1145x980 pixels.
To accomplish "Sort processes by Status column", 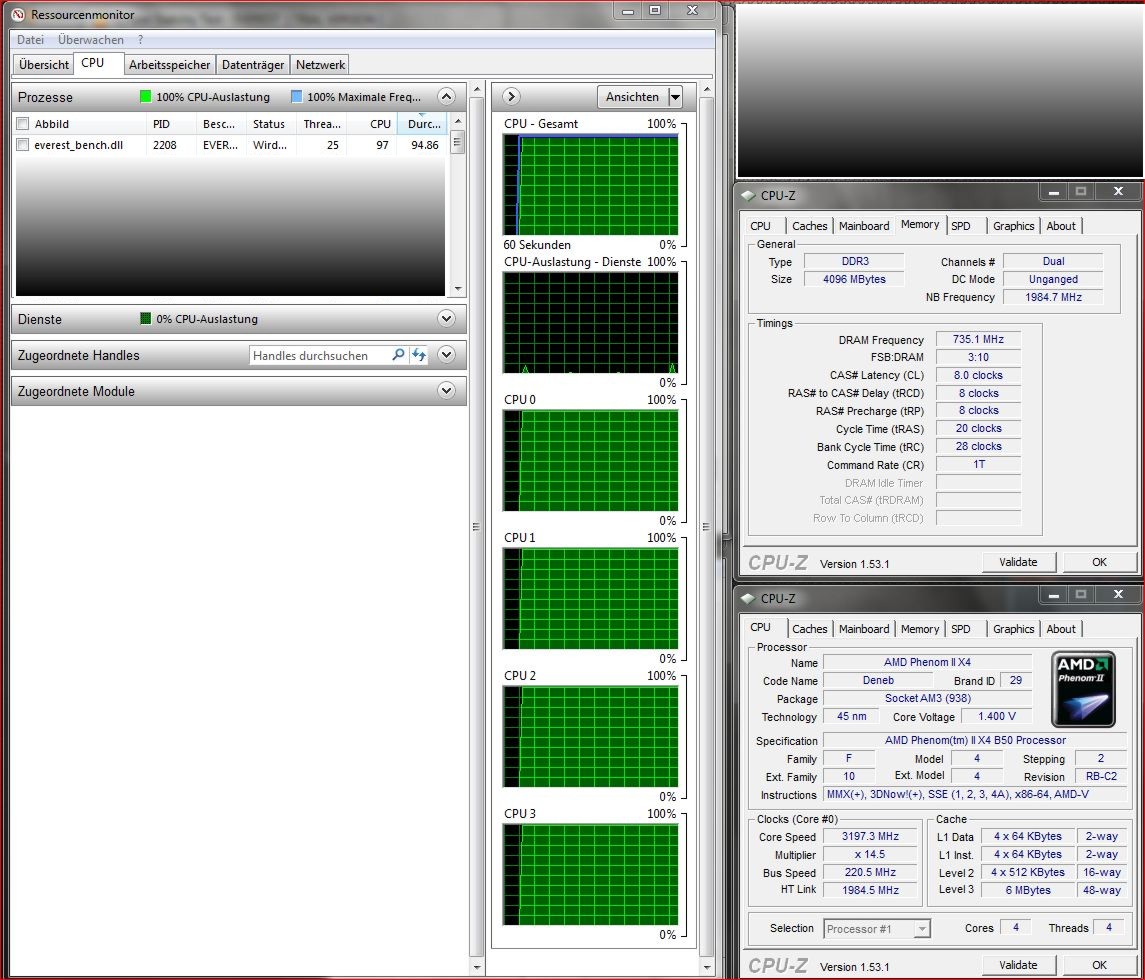I will click(x=269, y=123).
